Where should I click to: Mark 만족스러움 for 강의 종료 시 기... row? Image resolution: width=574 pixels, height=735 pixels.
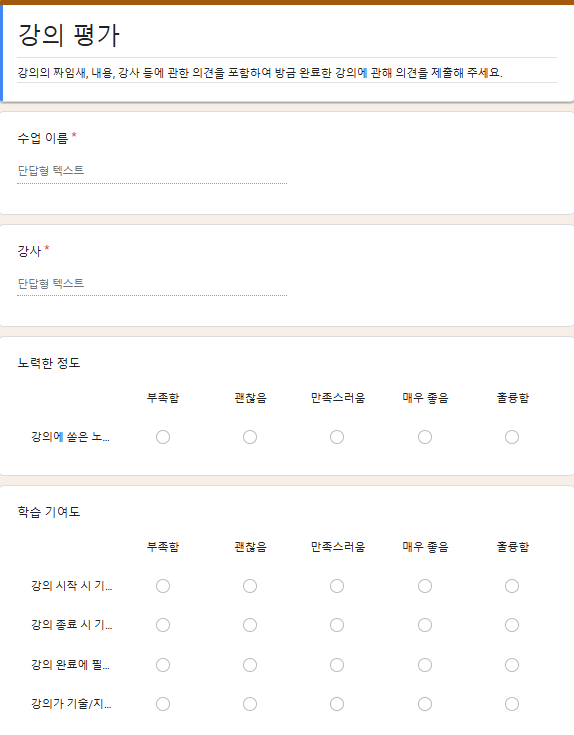pyautogui.click(x=337, y=625)
